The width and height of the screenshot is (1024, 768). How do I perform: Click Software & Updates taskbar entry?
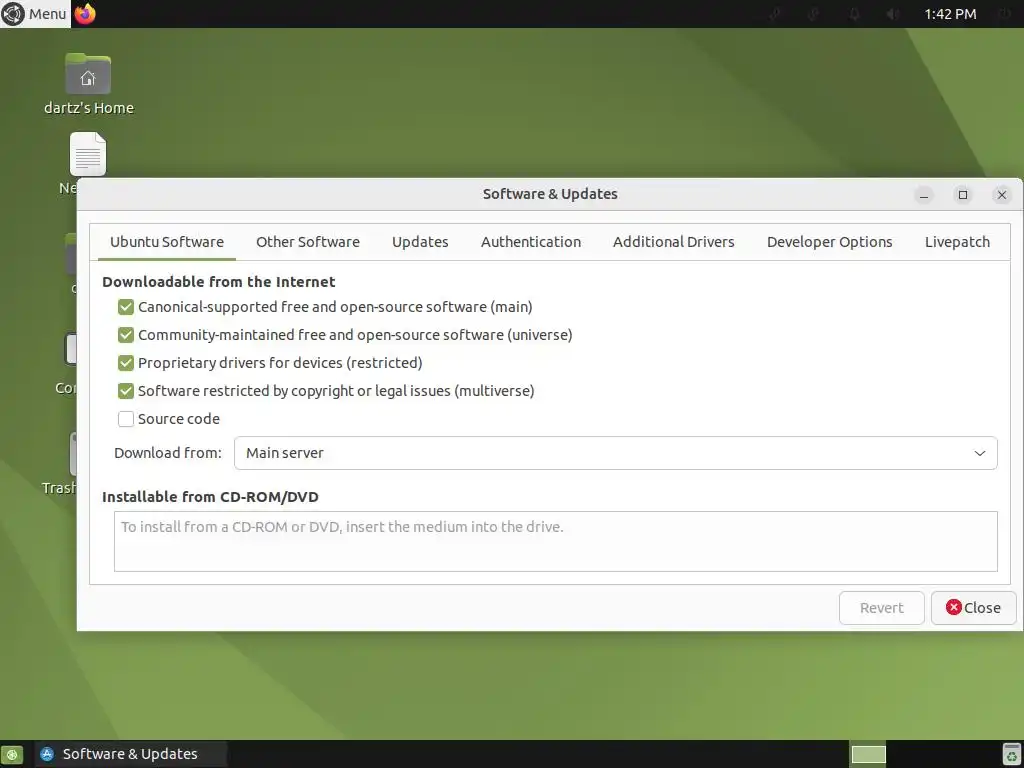pos(131,754)
